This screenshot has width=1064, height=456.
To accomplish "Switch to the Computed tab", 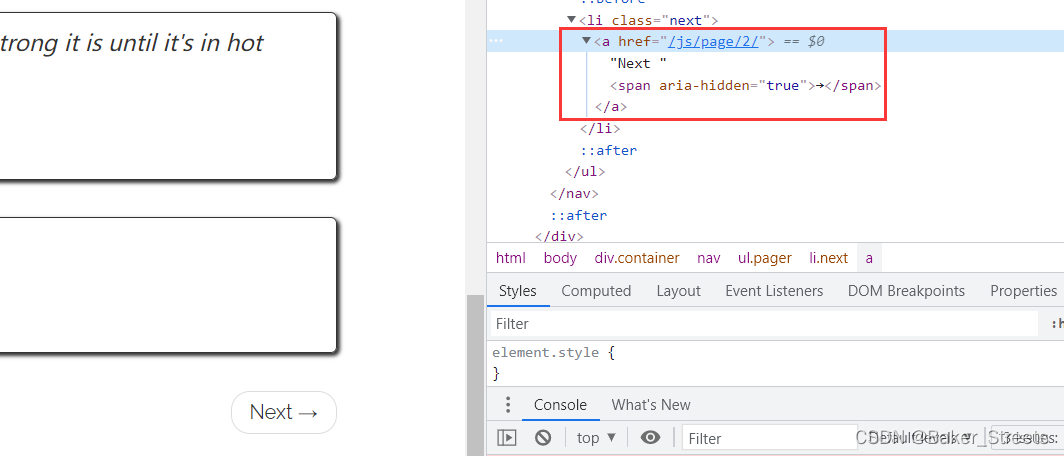I will [596, 291].
